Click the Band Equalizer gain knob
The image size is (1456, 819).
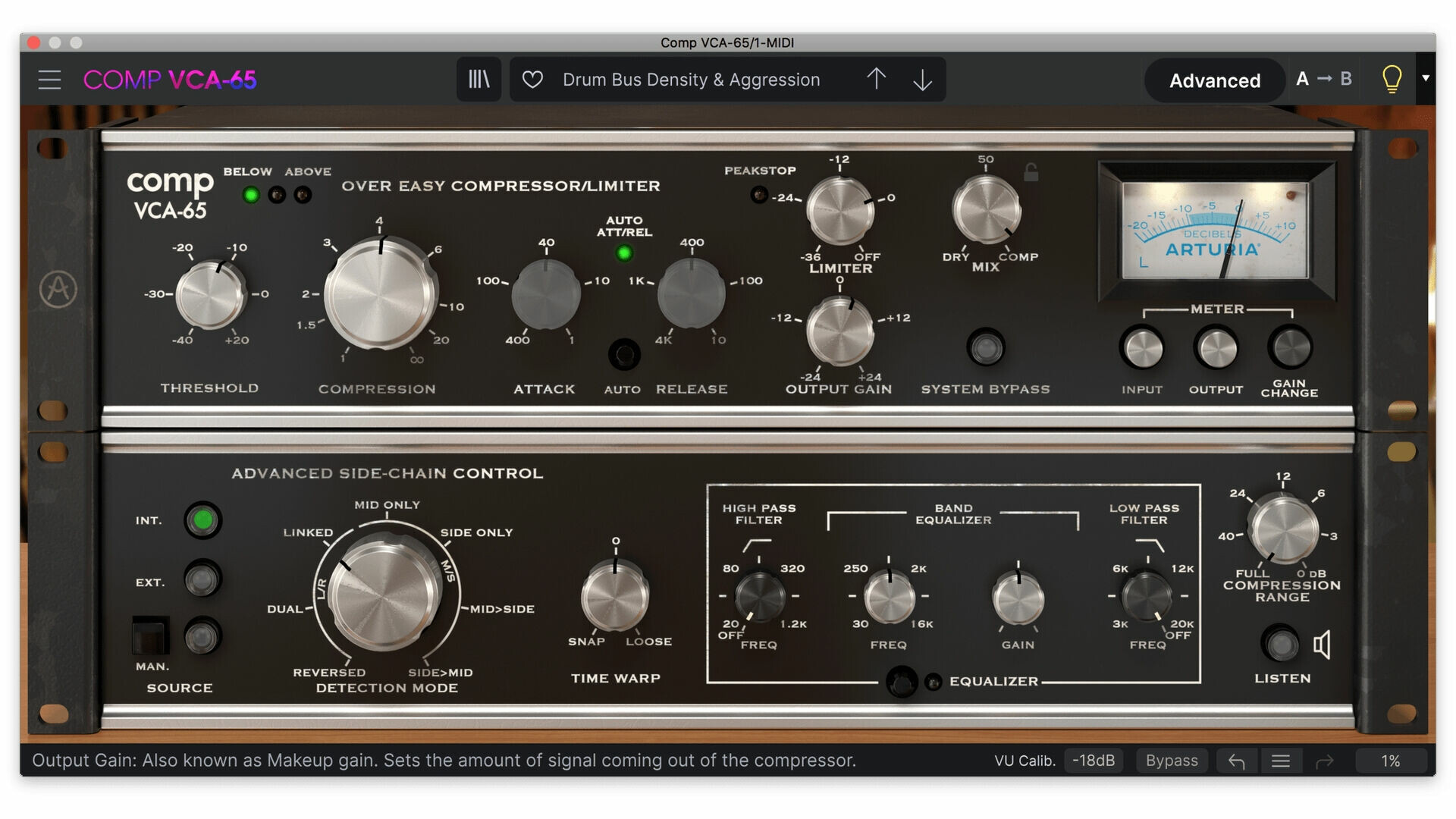tap(1018, 598)
